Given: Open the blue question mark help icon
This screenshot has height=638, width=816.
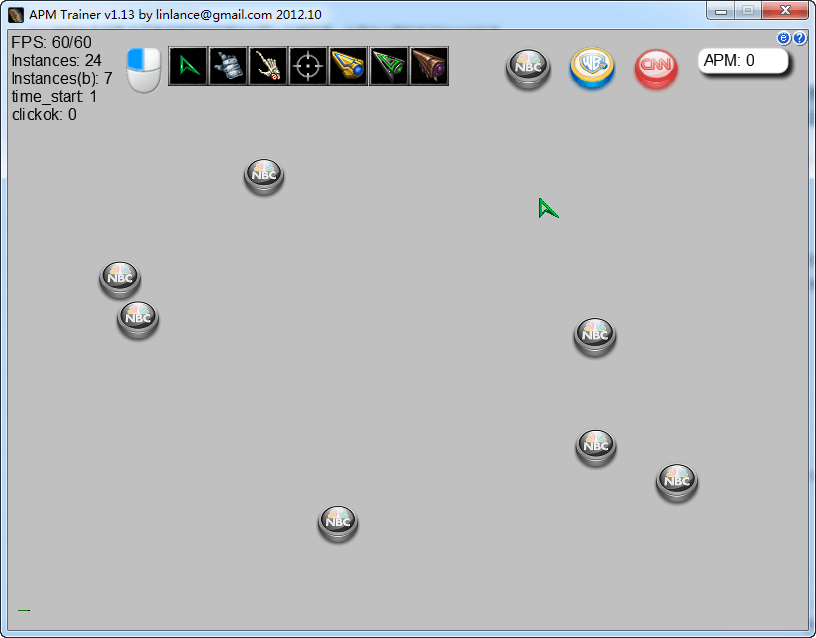Looking at the screenshot, I should [x=799, y=38].
